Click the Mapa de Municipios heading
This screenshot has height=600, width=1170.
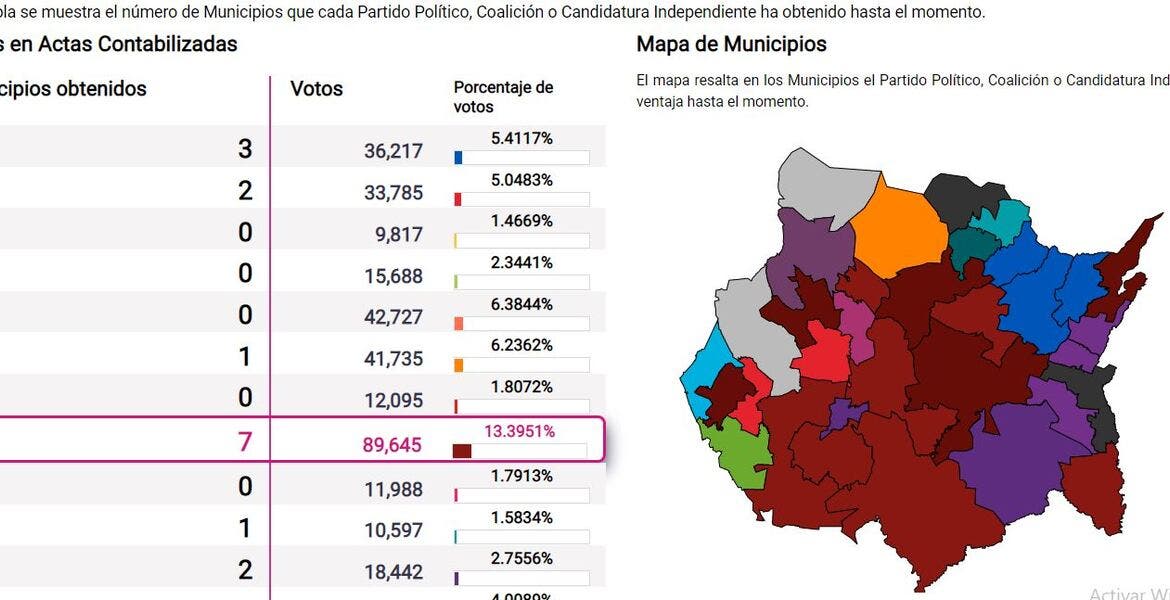coord(731,44)
